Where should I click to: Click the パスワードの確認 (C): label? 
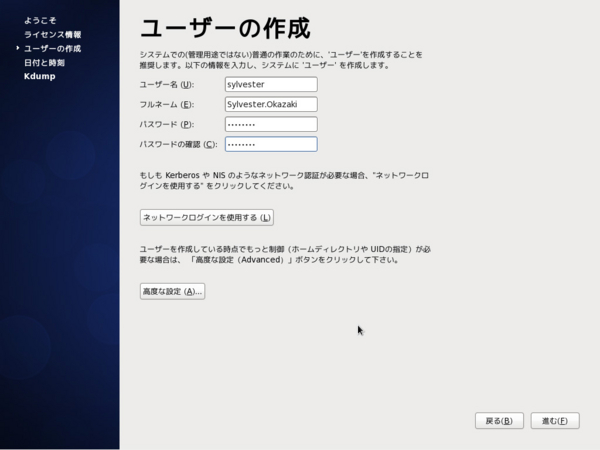178,144
